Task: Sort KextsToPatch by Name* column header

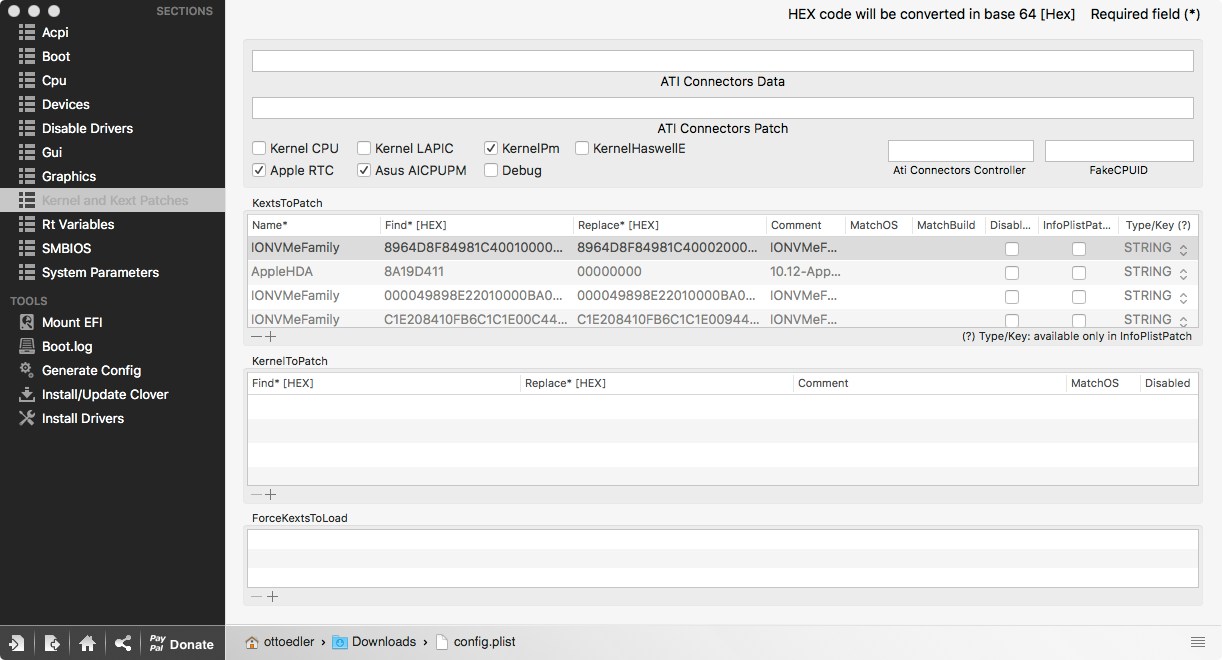Action: 314,225
